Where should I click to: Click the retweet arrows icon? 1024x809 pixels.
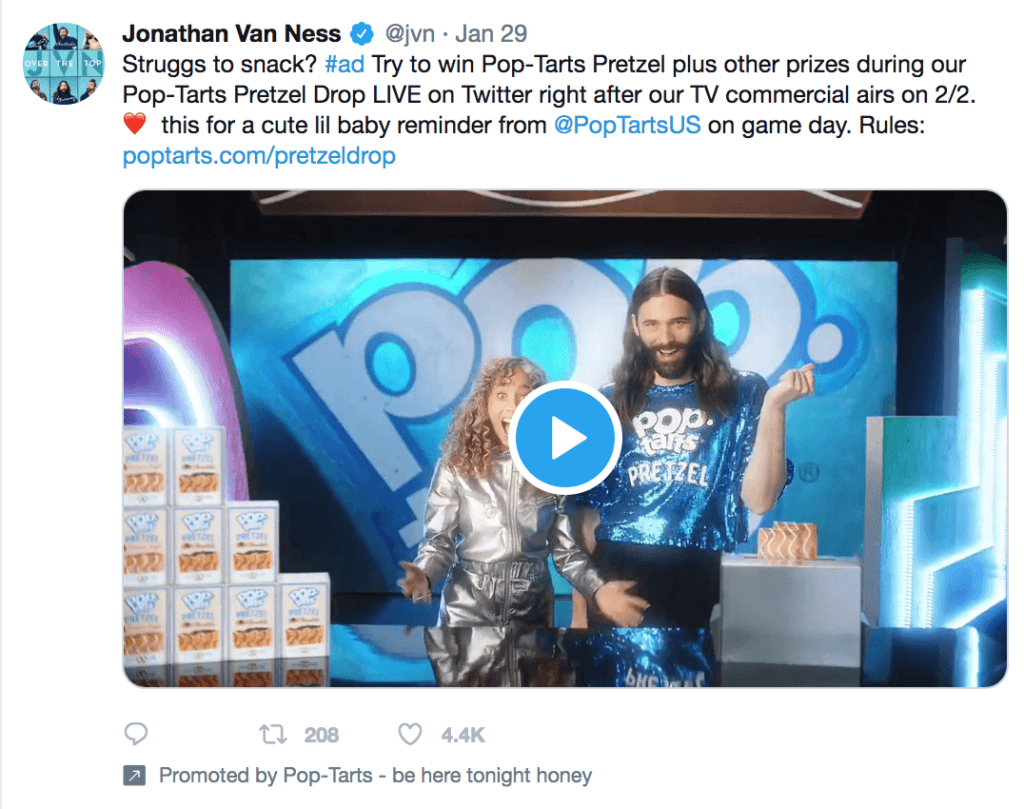coord(273,735)
